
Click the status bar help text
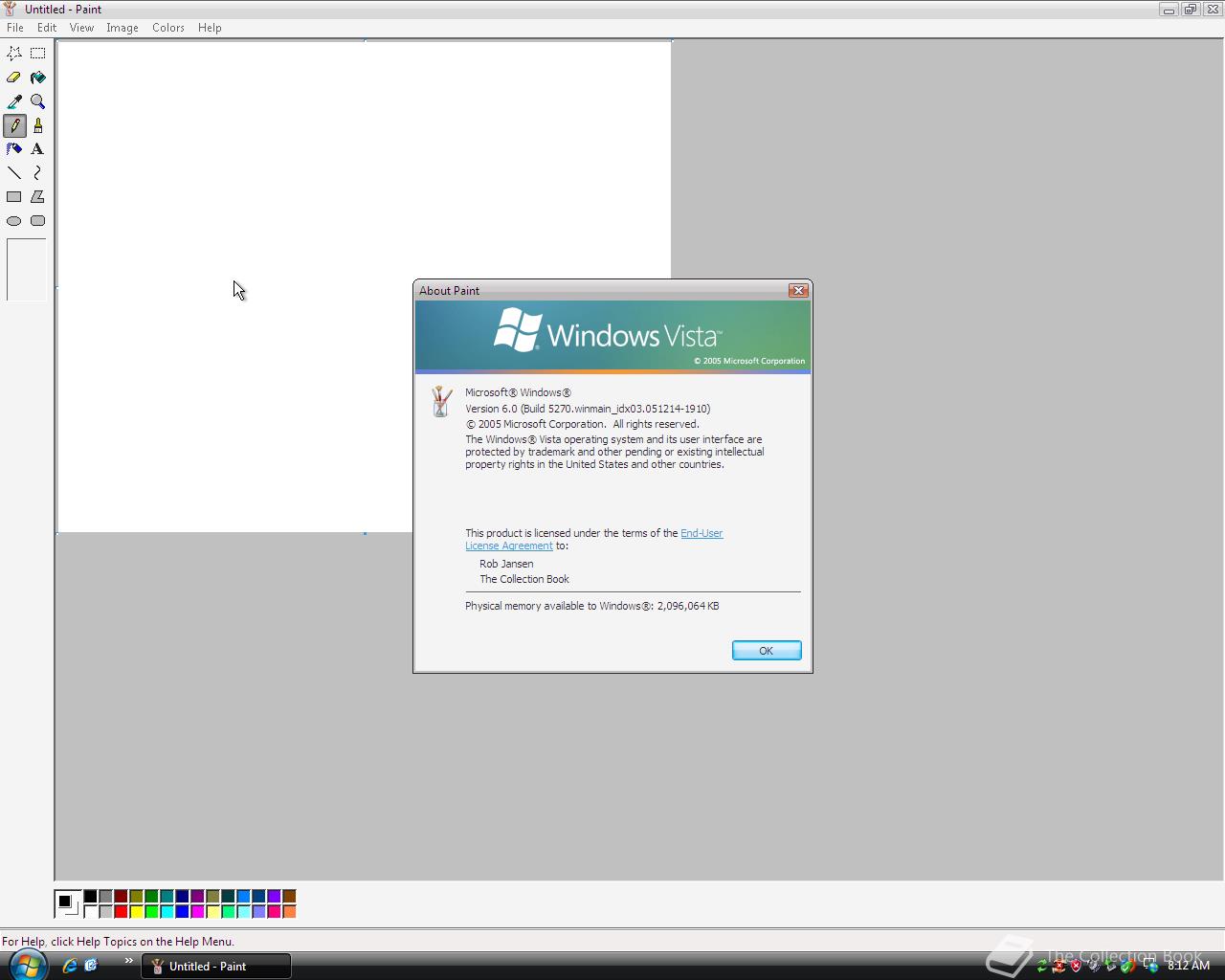118,942
